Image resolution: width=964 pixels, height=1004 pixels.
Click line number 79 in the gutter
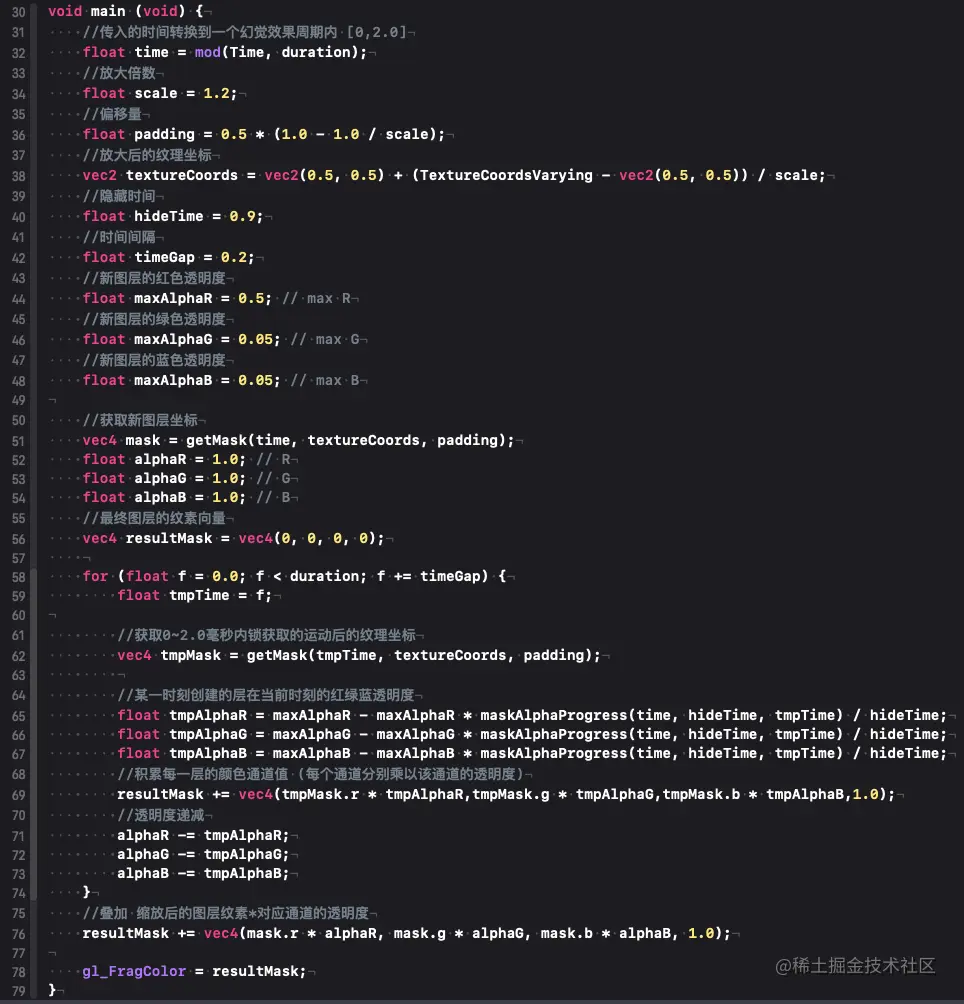pyautogui.click(x=19, y=991)
